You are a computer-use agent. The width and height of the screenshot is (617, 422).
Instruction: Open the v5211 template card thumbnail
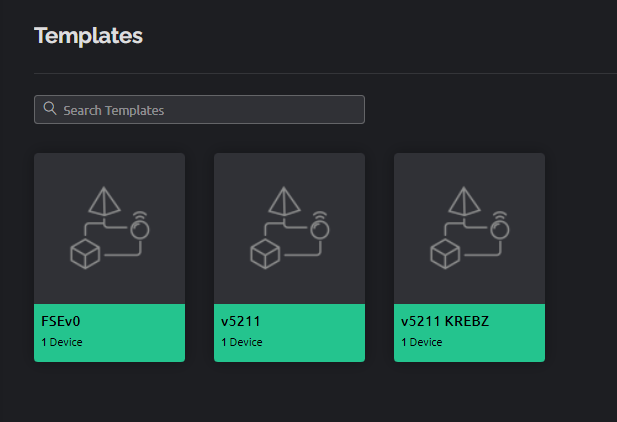coord(289,228)
